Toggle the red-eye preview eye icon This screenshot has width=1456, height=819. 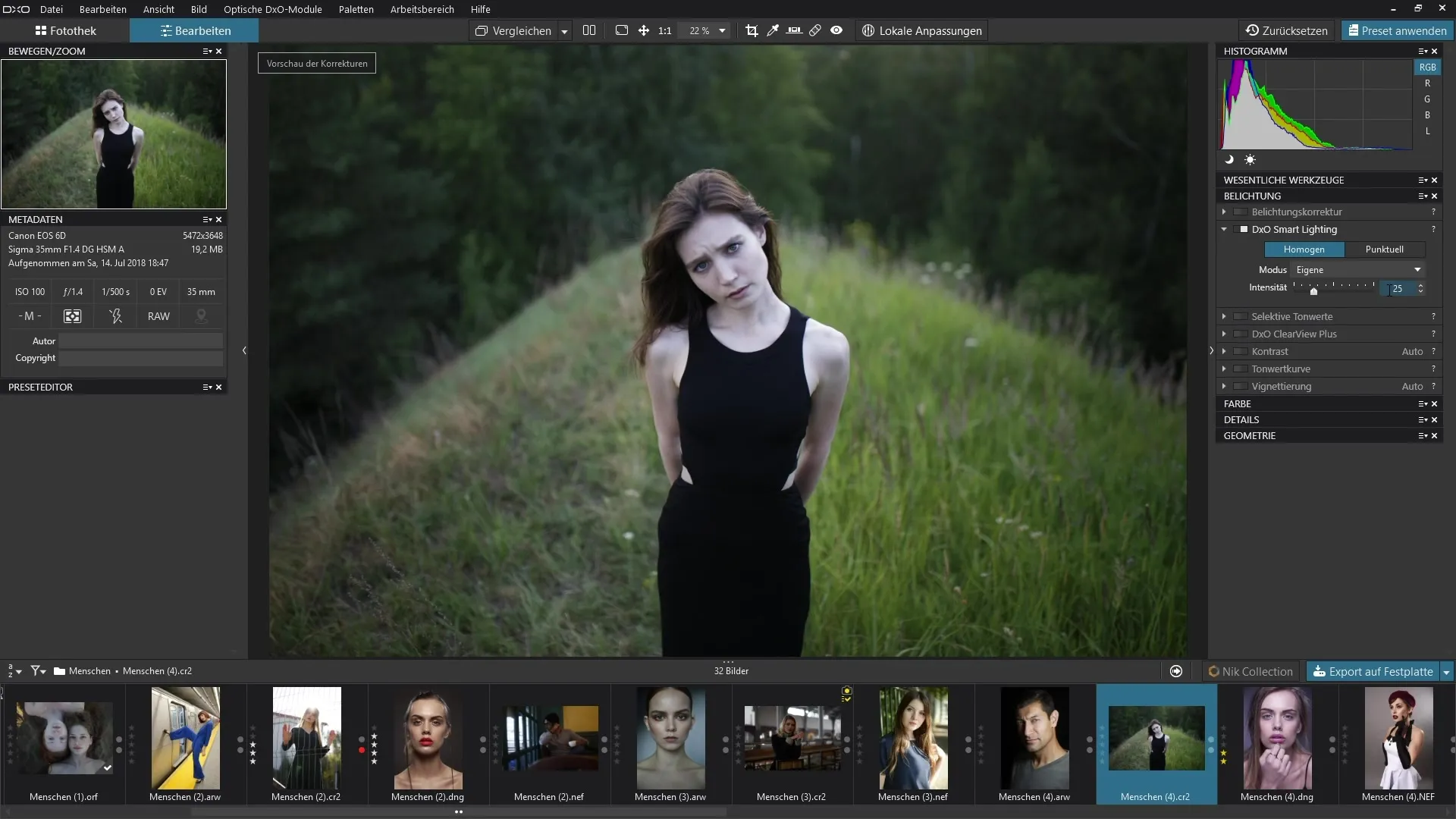tap(836, 30)
